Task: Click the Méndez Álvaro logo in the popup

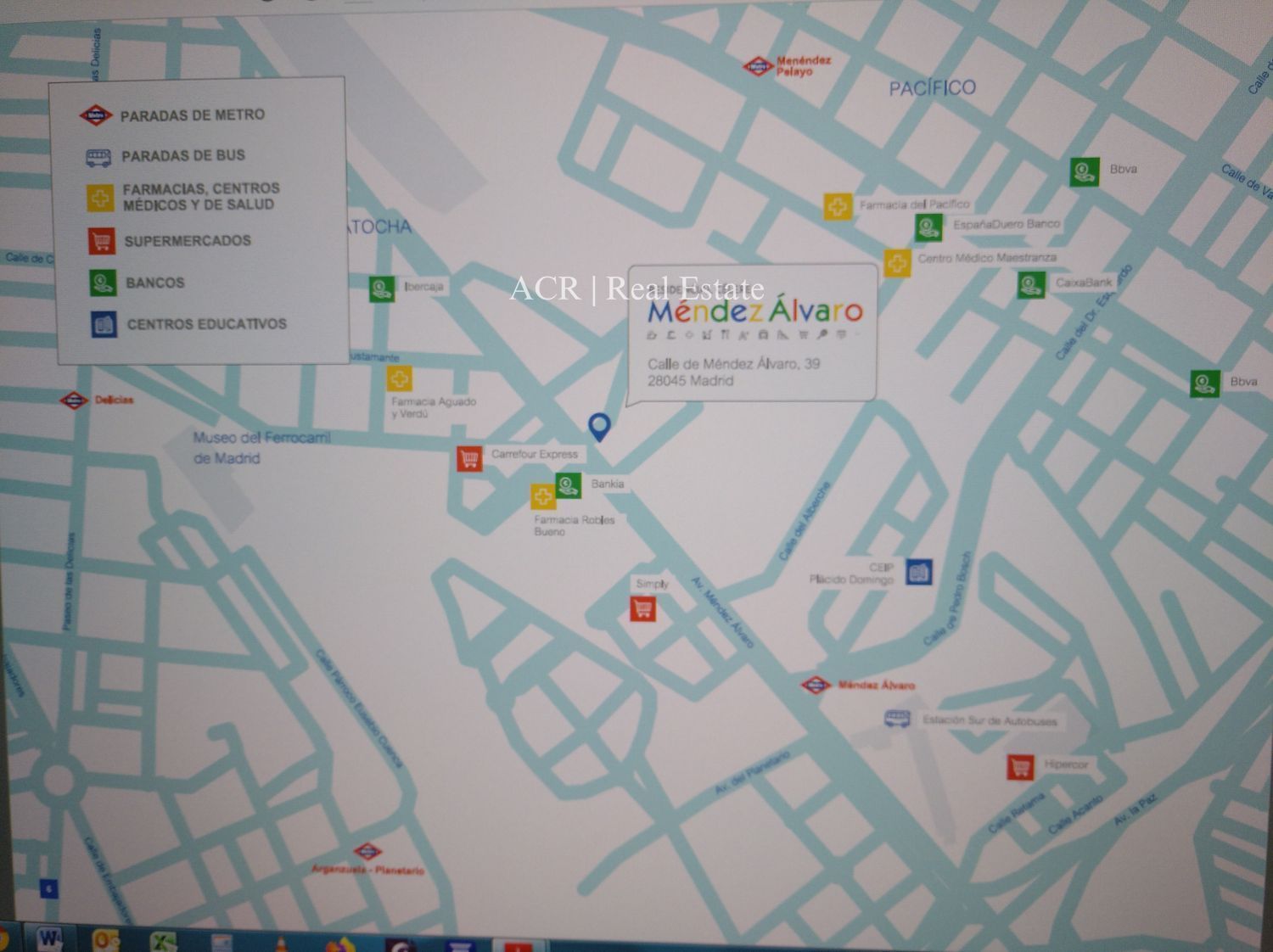Action: pyautogui.click(x=754, y=311)
